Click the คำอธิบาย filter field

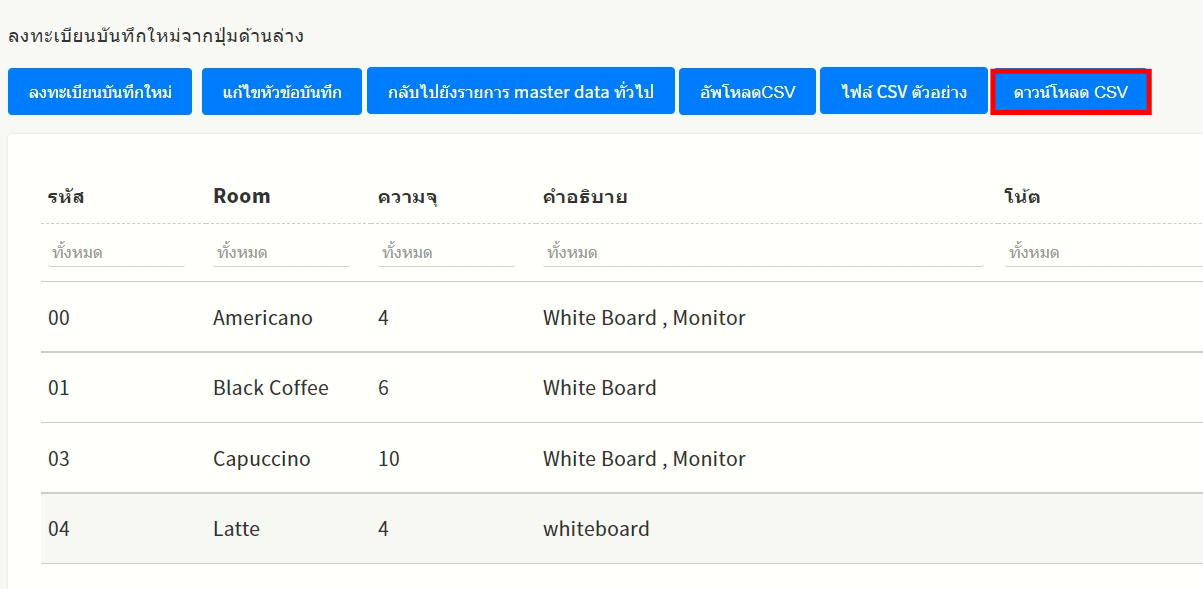[x=762, y=253]
